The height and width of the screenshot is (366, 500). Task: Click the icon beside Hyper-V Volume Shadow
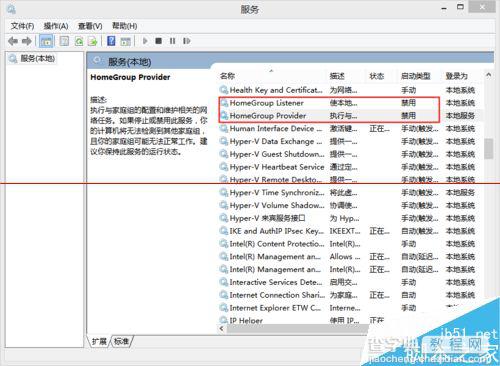[224, 205]
